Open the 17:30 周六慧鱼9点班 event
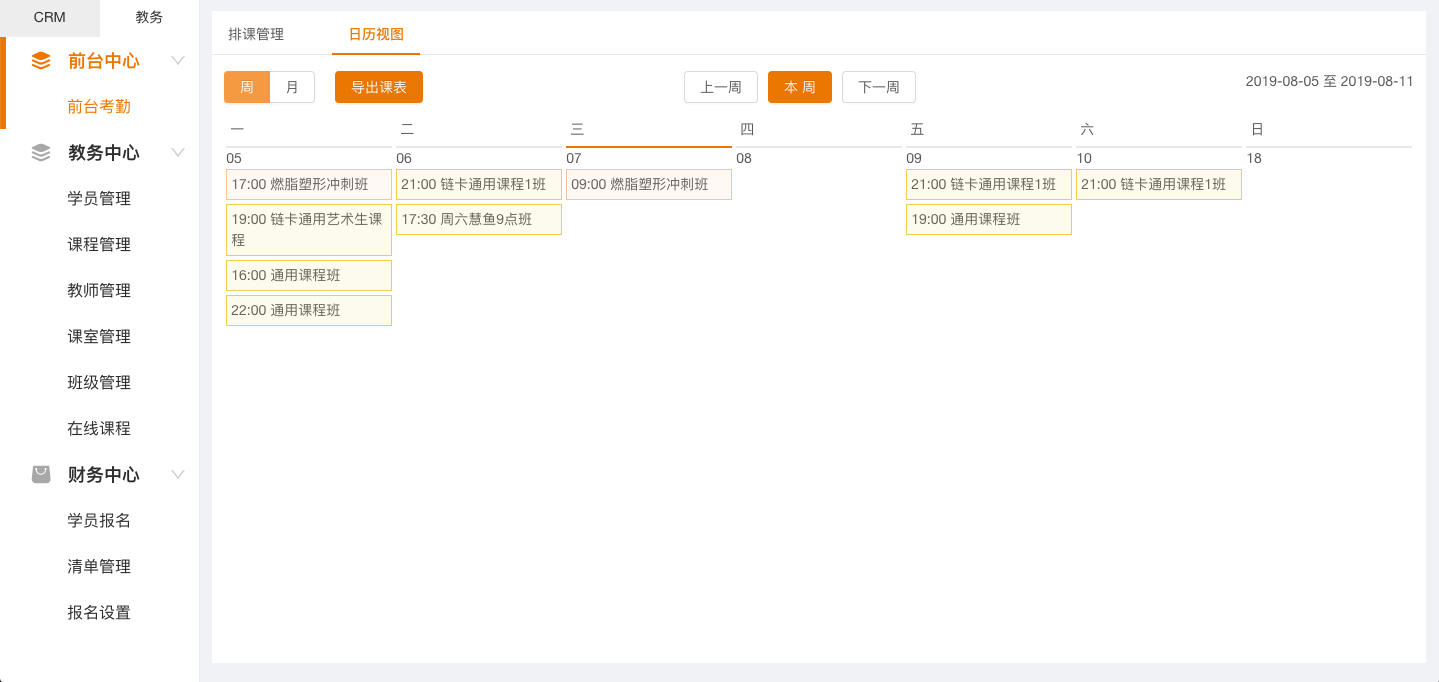The image size is (1439, 682). coord(479,219)
